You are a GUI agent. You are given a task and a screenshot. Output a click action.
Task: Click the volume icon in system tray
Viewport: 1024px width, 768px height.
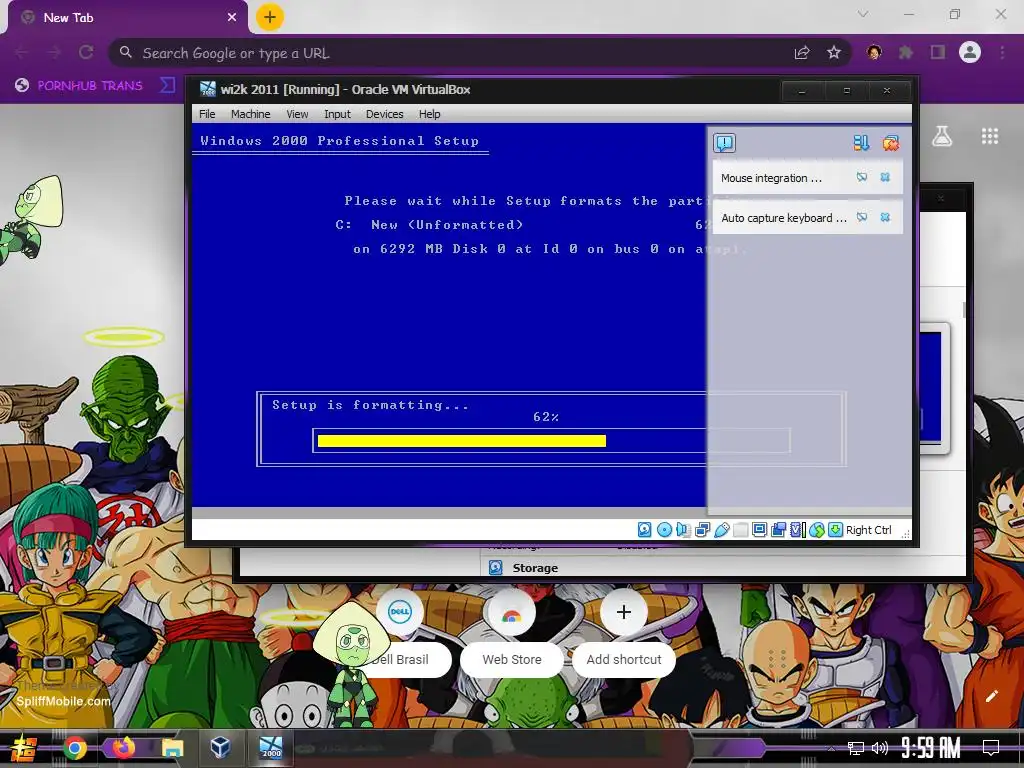point(880,748)
